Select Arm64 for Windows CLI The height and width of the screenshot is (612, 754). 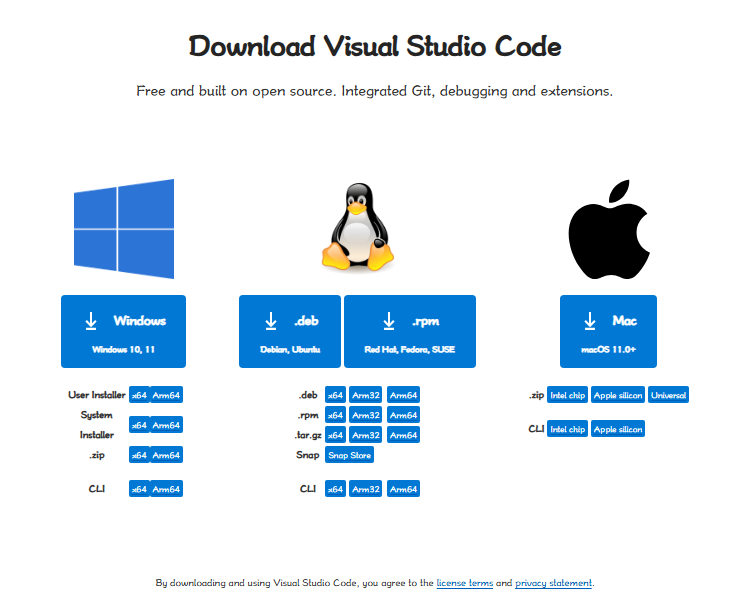pos(166,489)
